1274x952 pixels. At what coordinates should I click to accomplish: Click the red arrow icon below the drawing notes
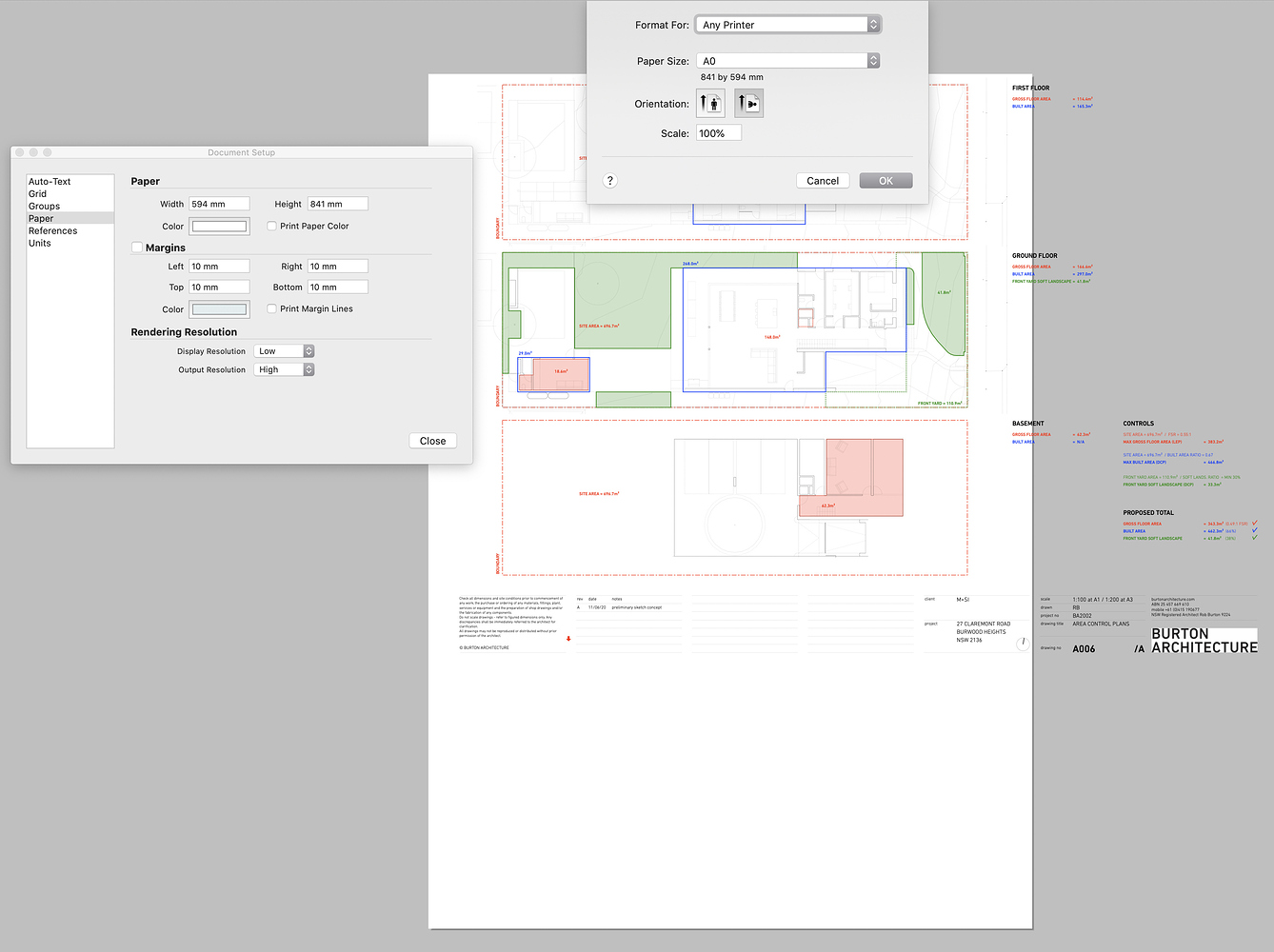pos(568,640)
